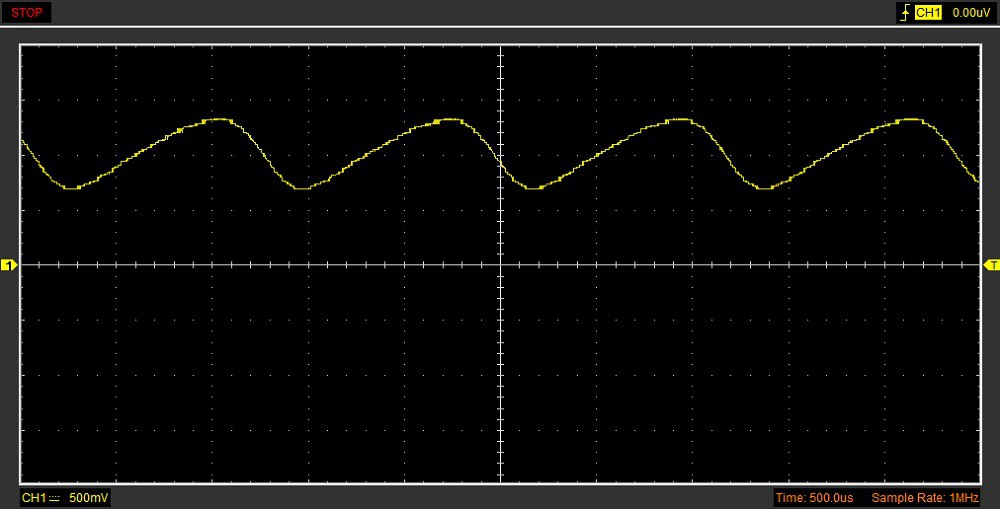
Task: Select the channel 1 ground marker on left edge
Action: (x=9, y=265)
